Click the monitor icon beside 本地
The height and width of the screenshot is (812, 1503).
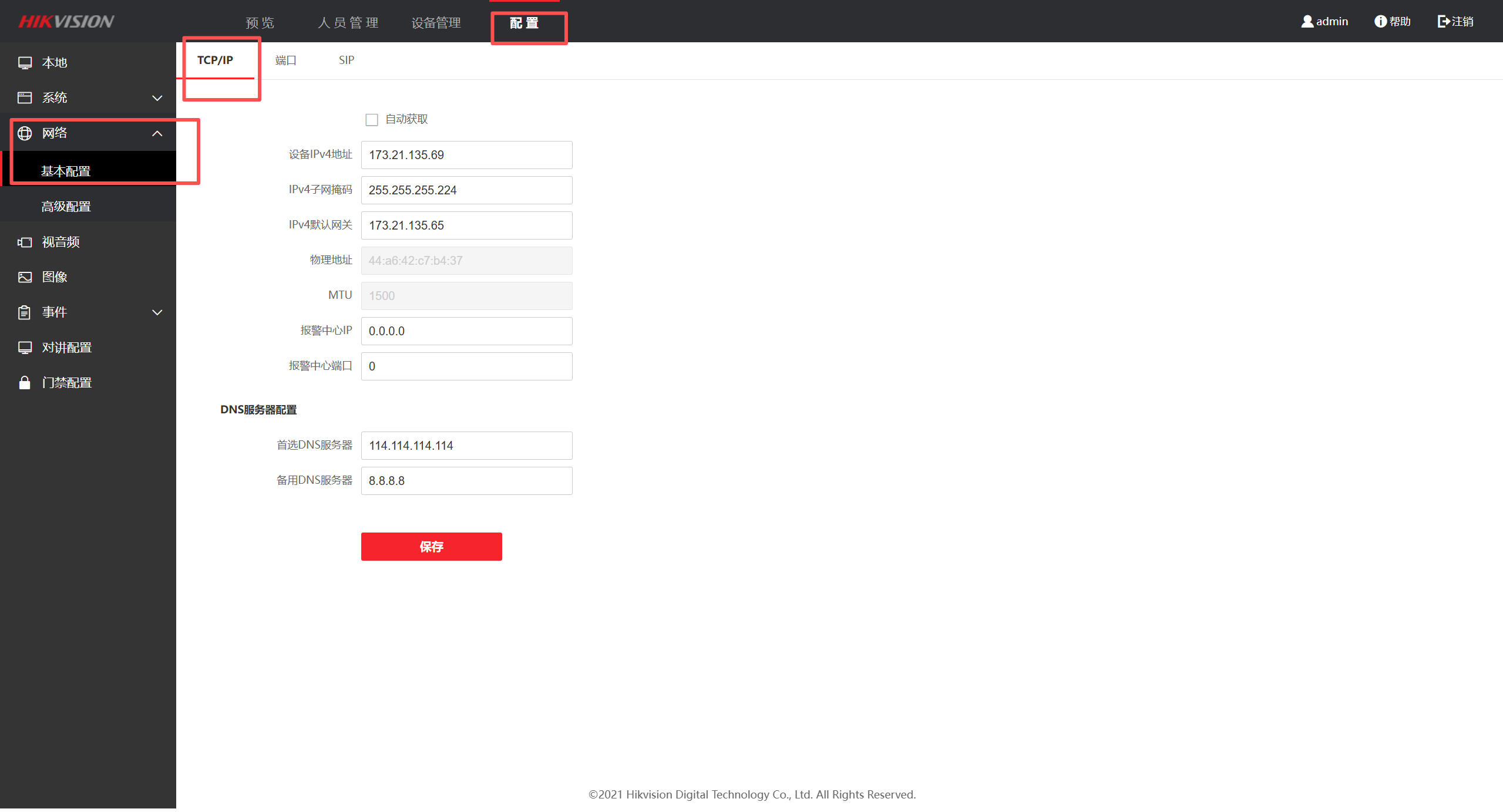[25, 63]
